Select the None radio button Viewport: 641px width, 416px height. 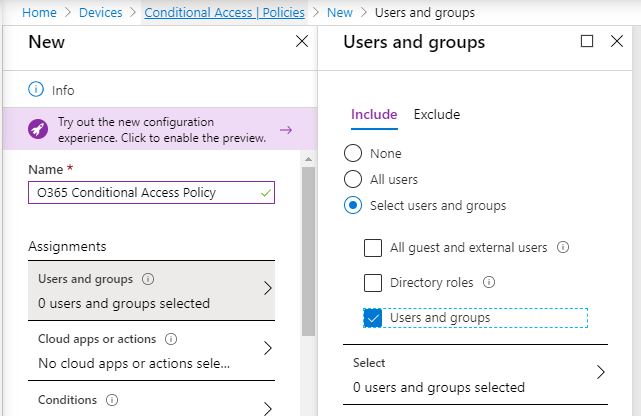(353, 154)
